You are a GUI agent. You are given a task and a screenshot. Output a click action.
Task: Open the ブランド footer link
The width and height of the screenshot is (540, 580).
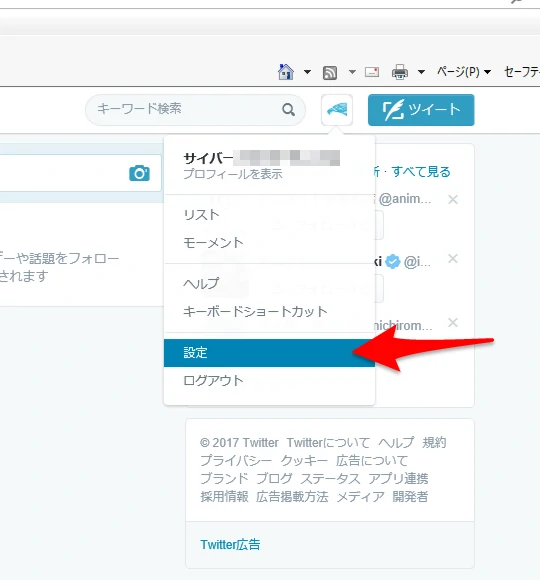pyautogui.click(x=224, y=479)
